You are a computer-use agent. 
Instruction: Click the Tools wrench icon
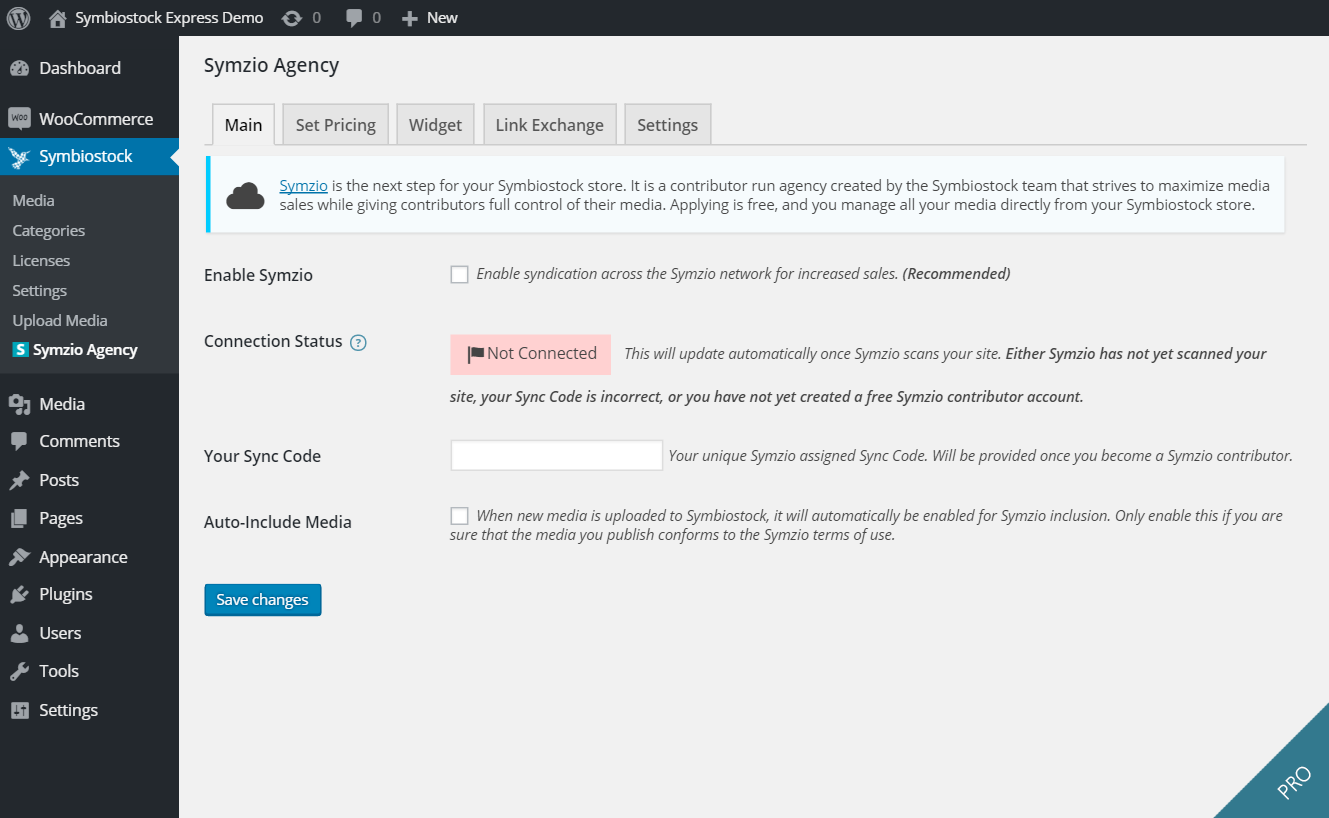pyautogui.click(x=19, y=672)
